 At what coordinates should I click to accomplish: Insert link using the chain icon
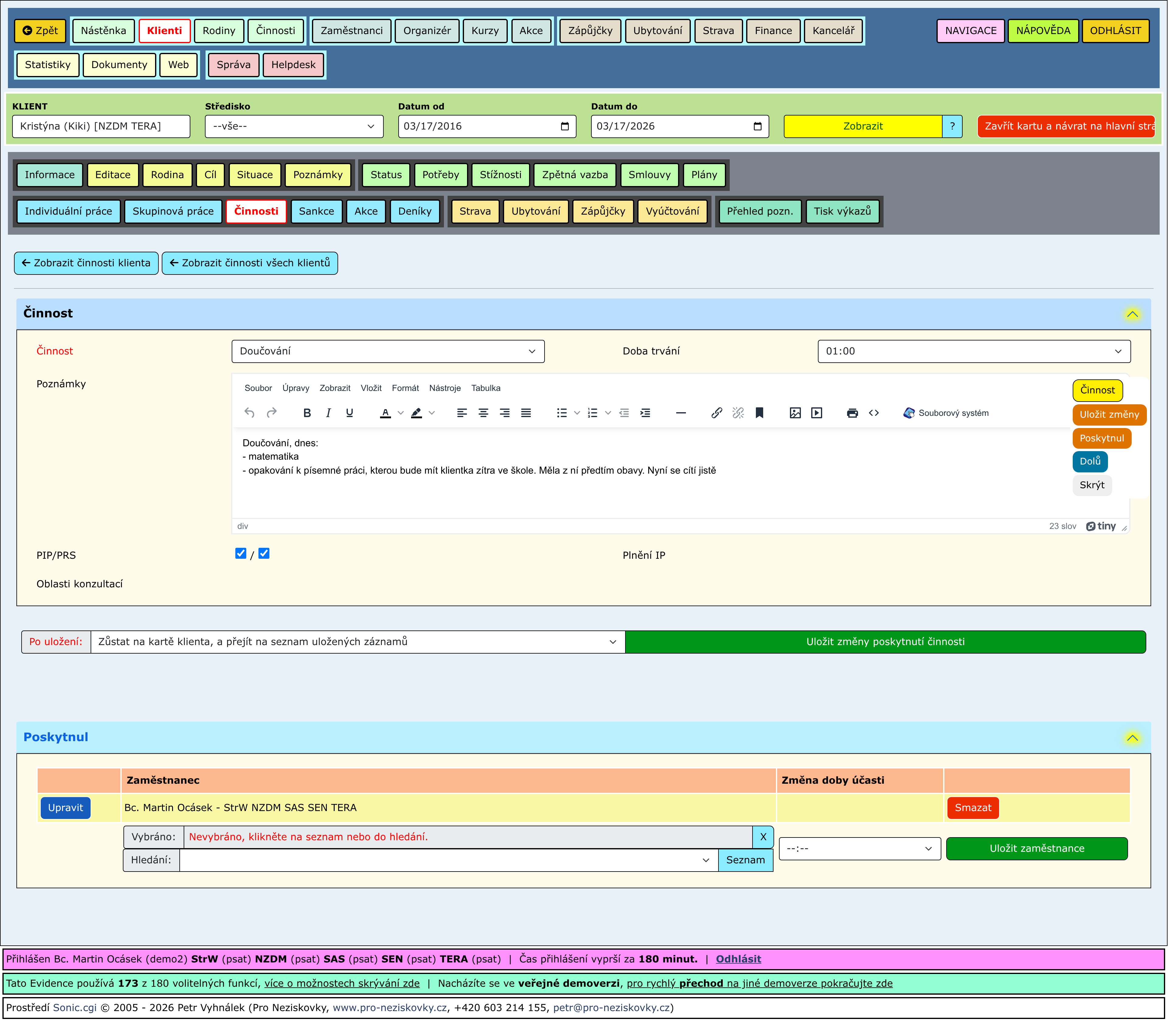(717, 413)
